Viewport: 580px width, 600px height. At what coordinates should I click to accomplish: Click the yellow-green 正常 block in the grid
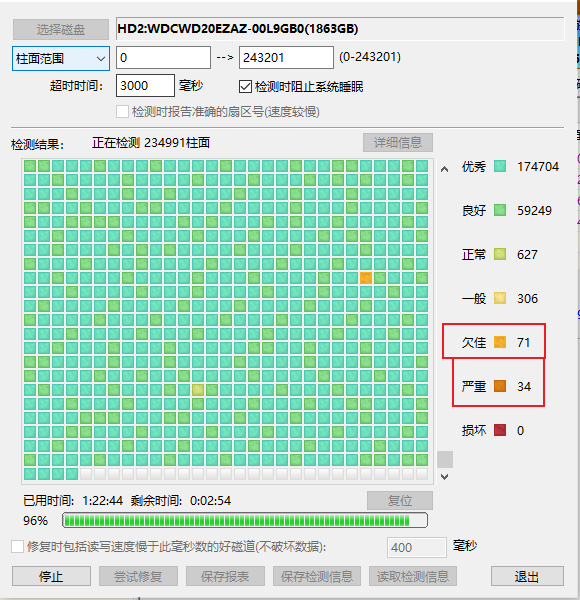(198, 390)
